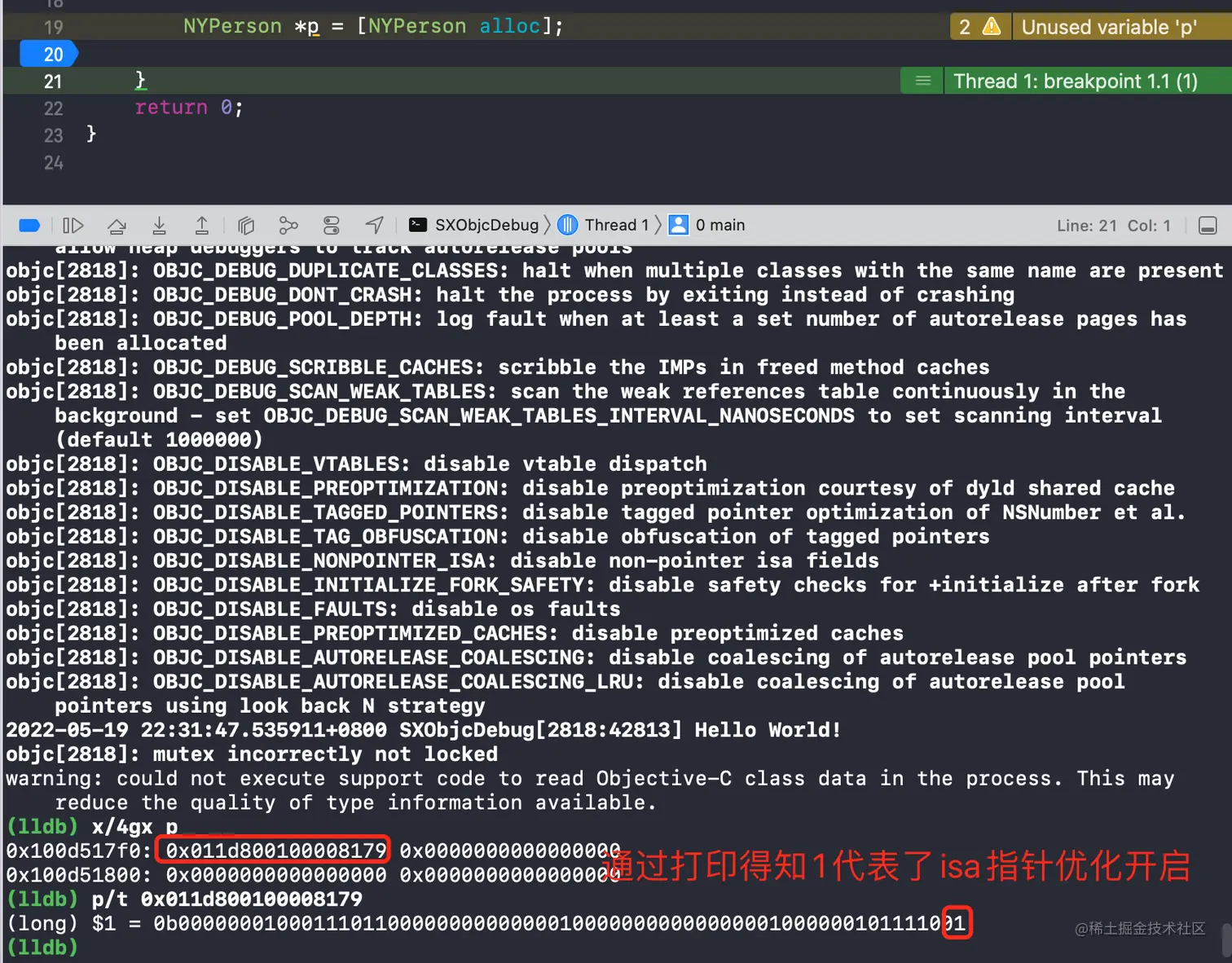Image resolution: width=1232 pixels, height=963 pixels.
Task: Open the Thread 1 selector in jump bar
Action: point(604,225)
